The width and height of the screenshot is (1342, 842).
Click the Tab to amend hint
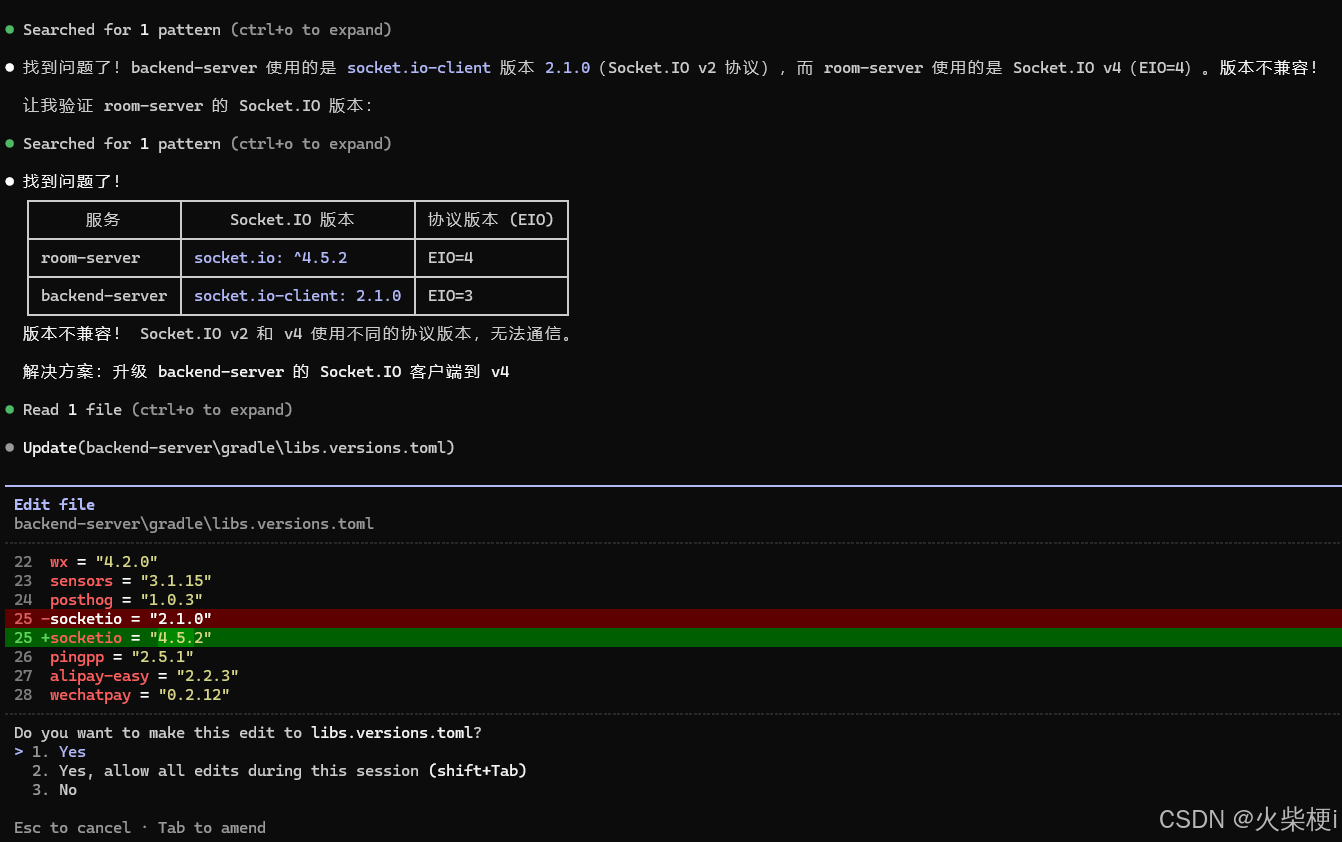click(212, 828)
